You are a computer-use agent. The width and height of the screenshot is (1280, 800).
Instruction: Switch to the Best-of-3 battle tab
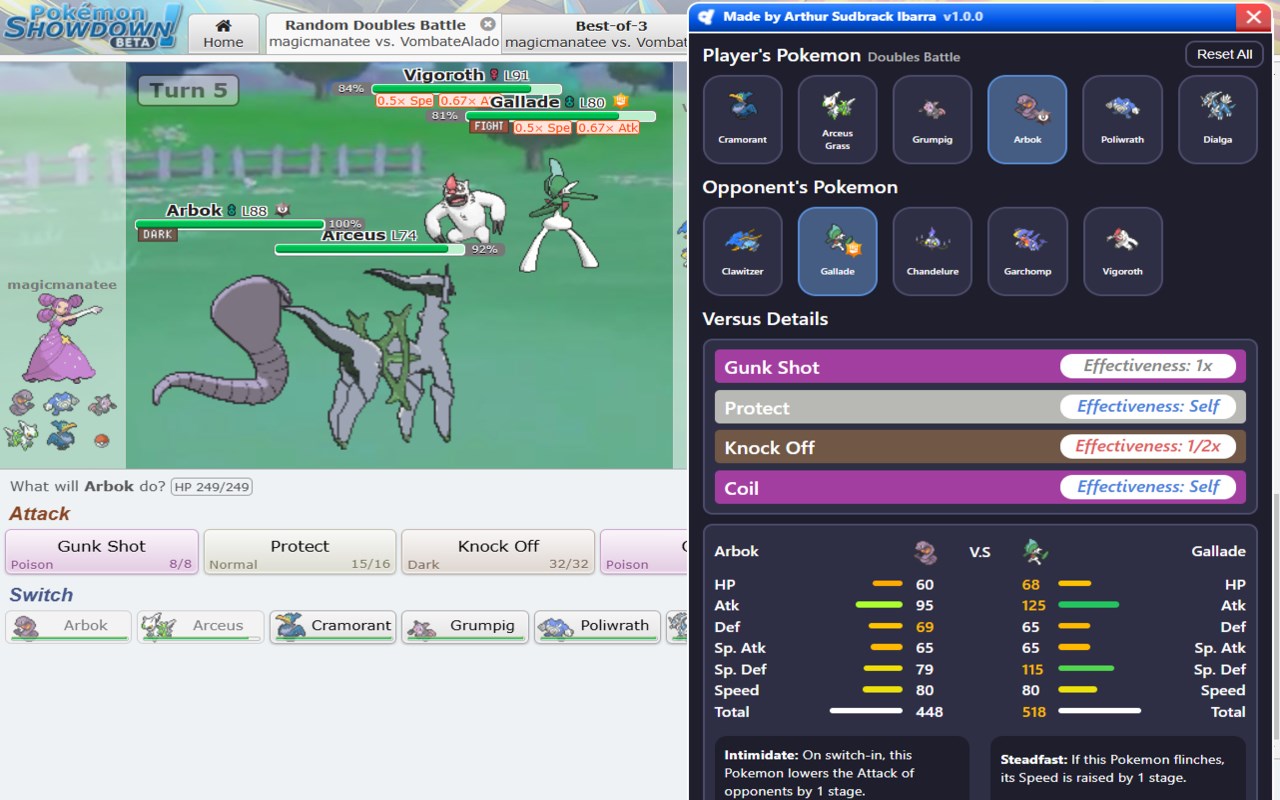[x=594, y=33]
